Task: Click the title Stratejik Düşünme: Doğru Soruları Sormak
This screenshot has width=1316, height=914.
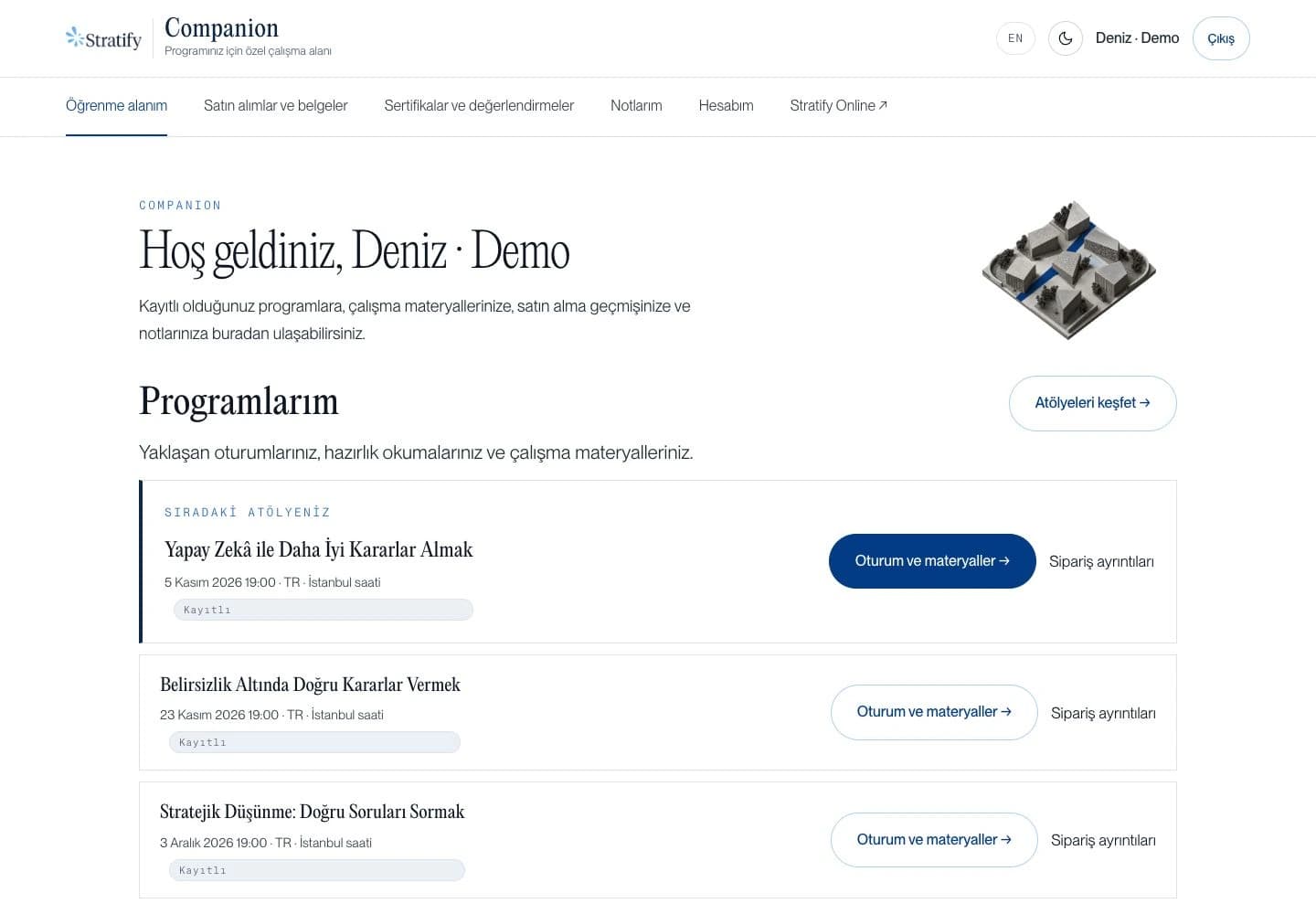Action: [x=312, y=812]
